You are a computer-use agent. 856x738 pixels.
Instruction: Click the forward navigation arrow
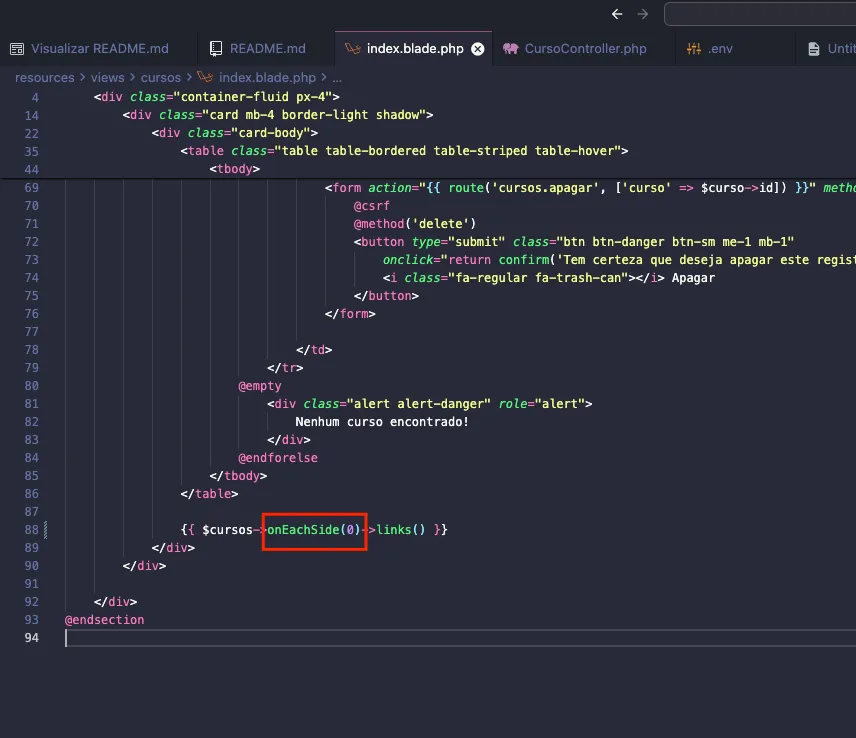pyautogui.click(x=643, y=14)
